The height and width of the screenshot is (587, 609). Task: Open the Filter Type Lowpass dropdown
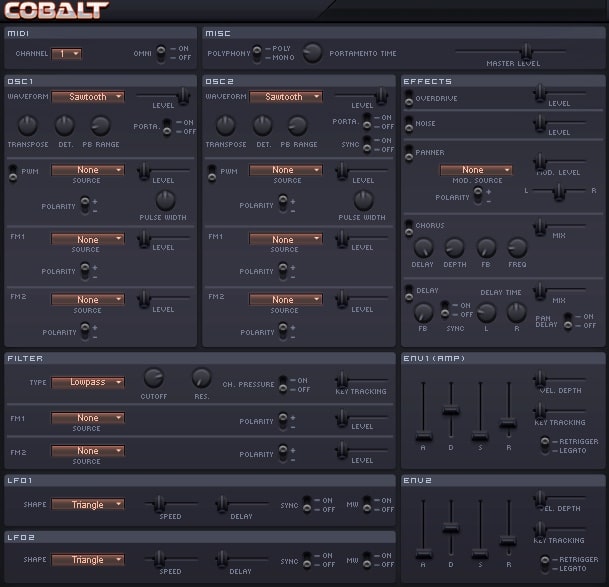pyautogui.click(x=88, y=382)
